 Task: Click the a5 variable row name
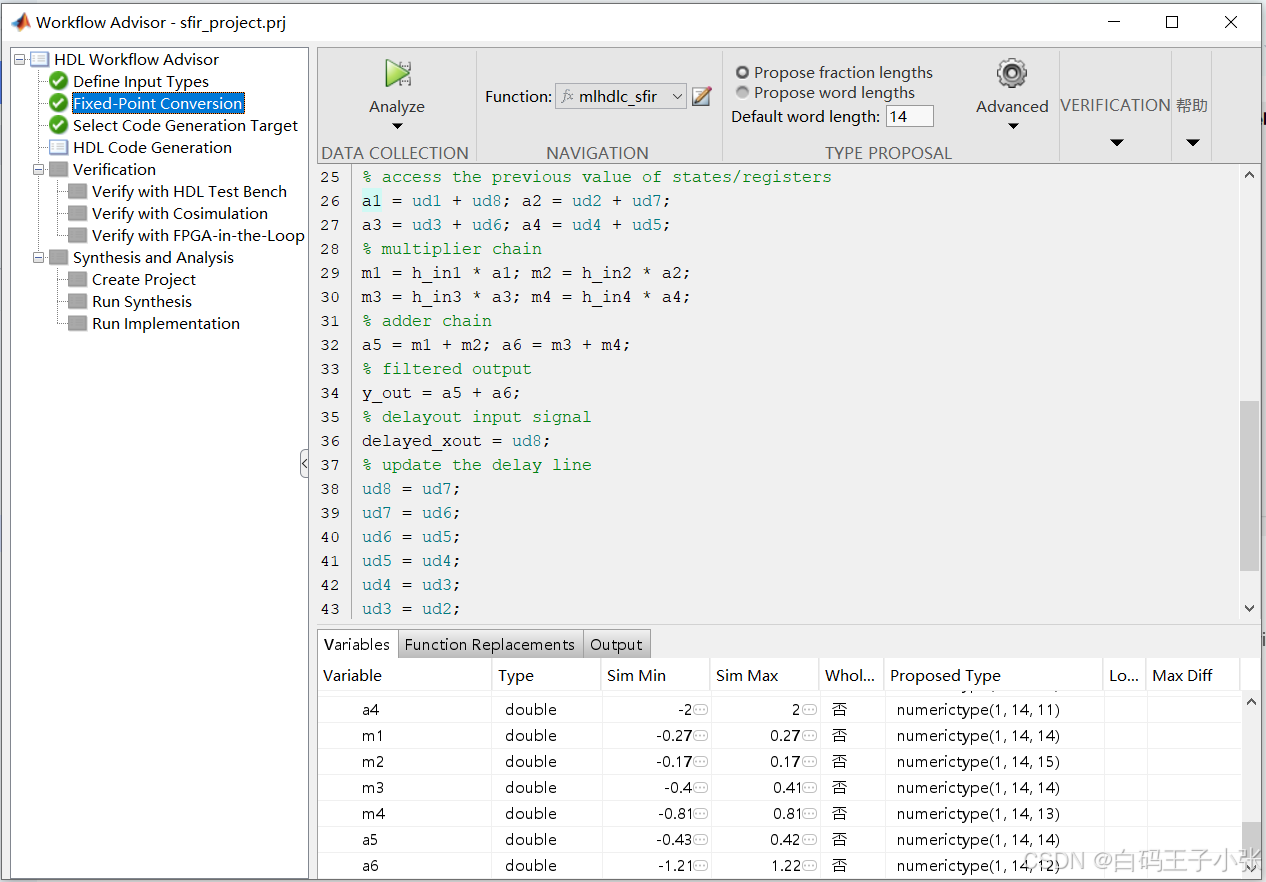coord(370,839)
